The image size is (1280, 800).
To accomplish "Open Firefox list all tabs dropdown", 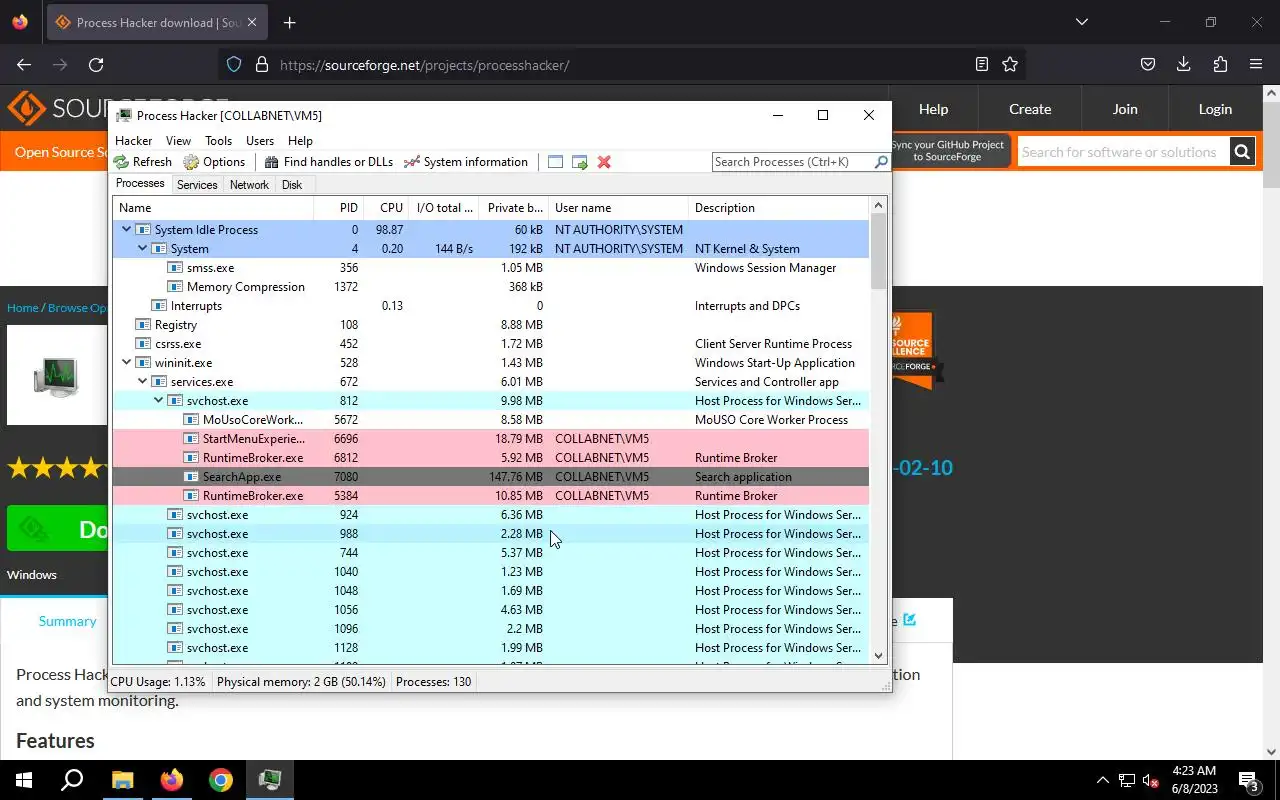I will 1082,22.
